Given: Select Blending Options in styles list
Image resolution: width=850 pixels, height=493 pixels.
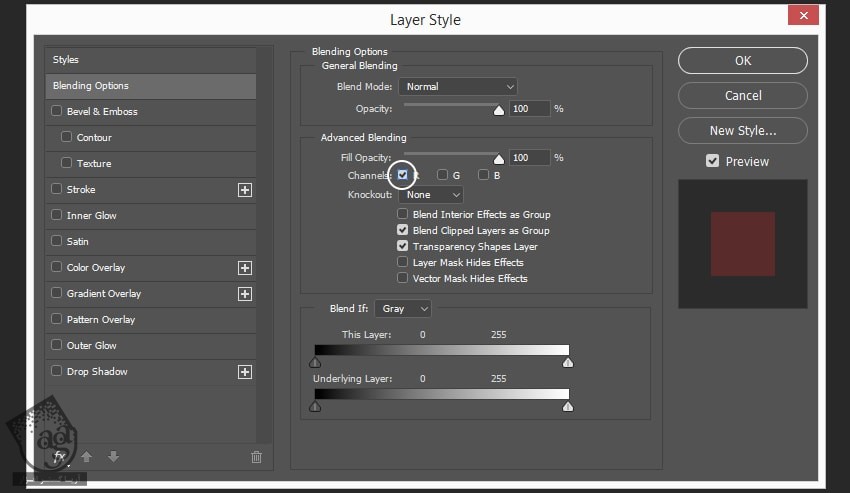Looking at the screenshot, I should tap(150, 86).
